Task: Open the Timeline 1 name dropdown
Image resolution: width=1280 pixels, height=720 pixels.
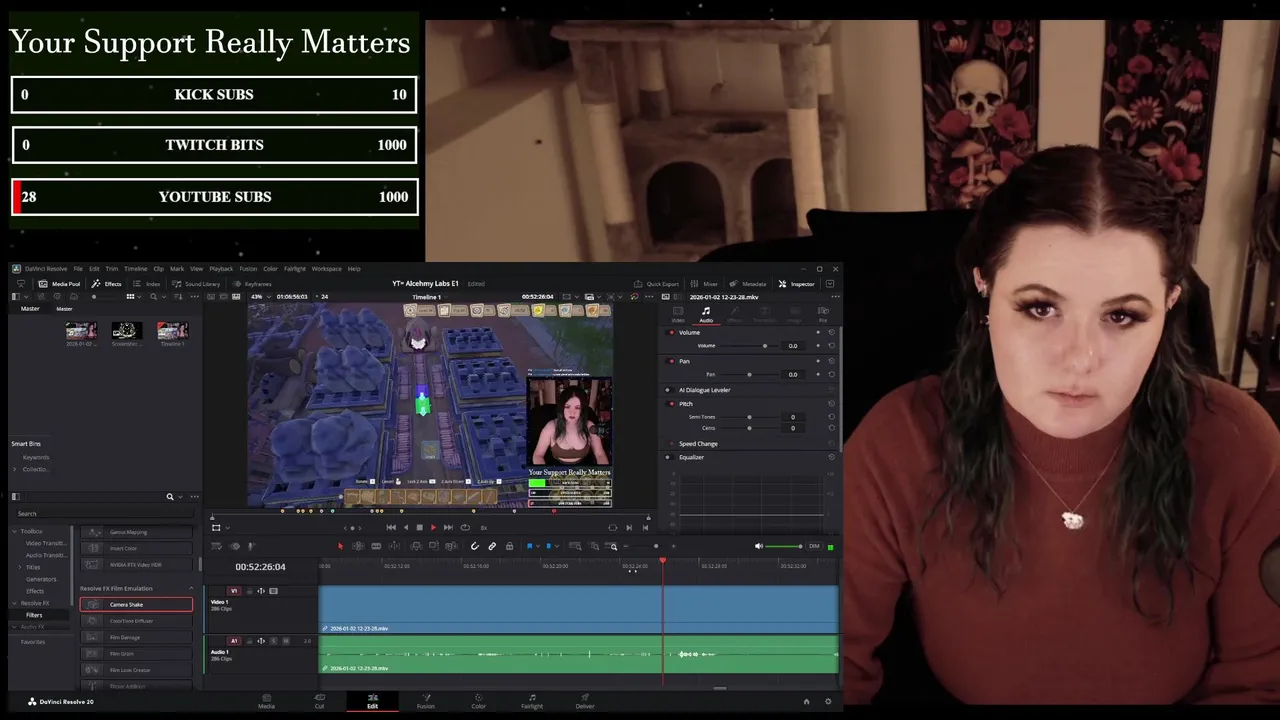Action: pyautogui.click(x=446, y=297)
